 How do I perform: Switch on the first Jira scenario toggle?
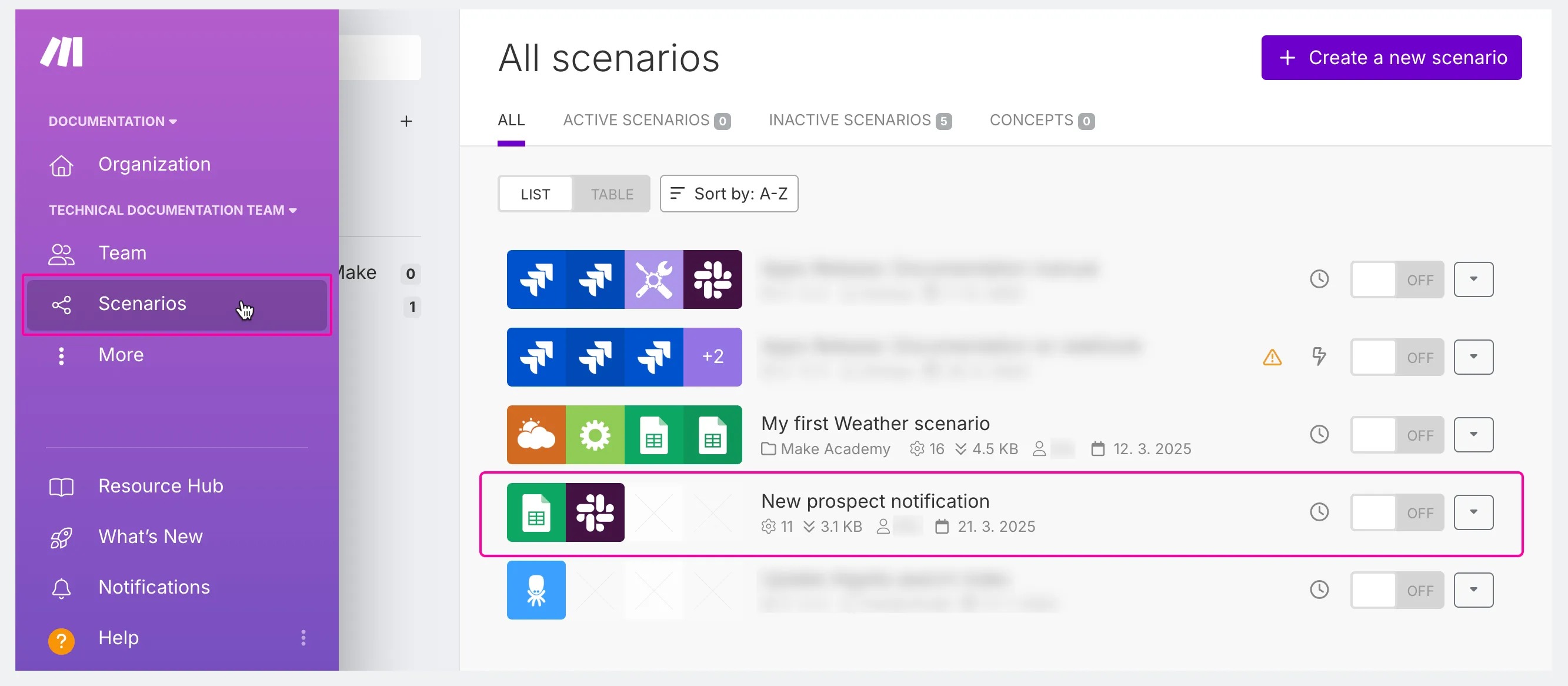click(1396, 279)
